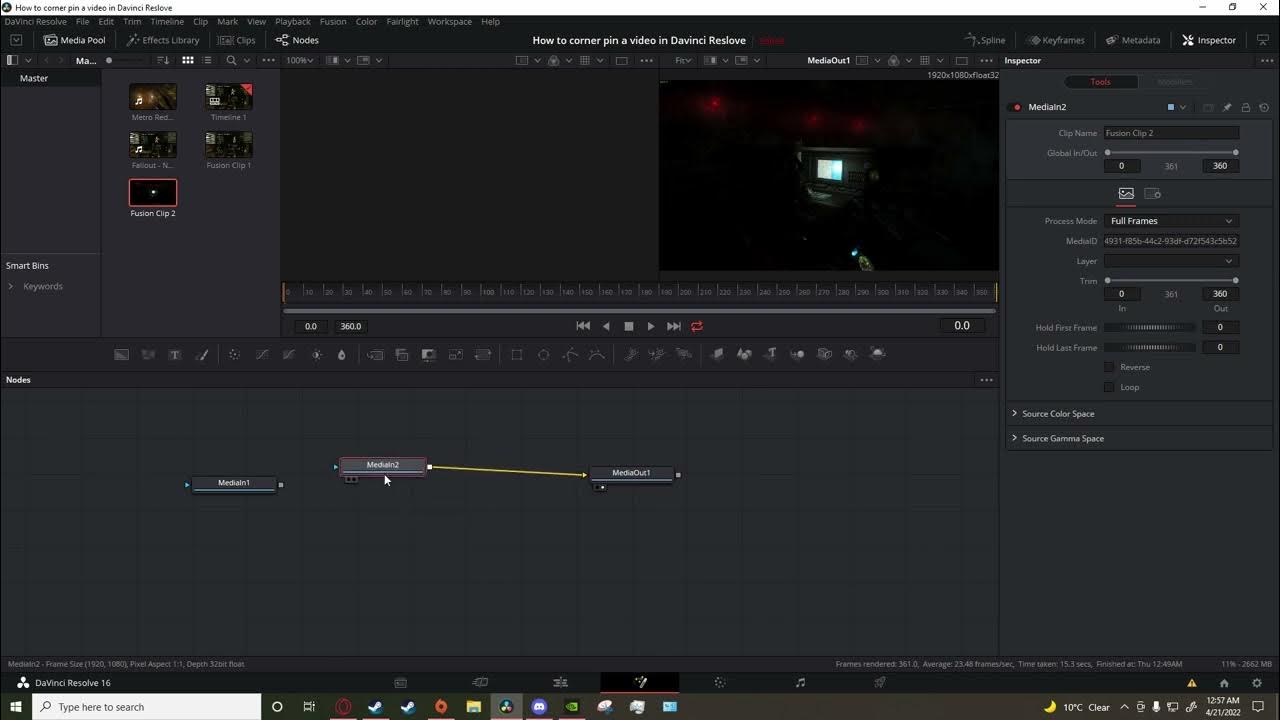This screenshot has height=720, width=1280.
Task: Toggle the Nodes panel button
Action: [297, 40]
